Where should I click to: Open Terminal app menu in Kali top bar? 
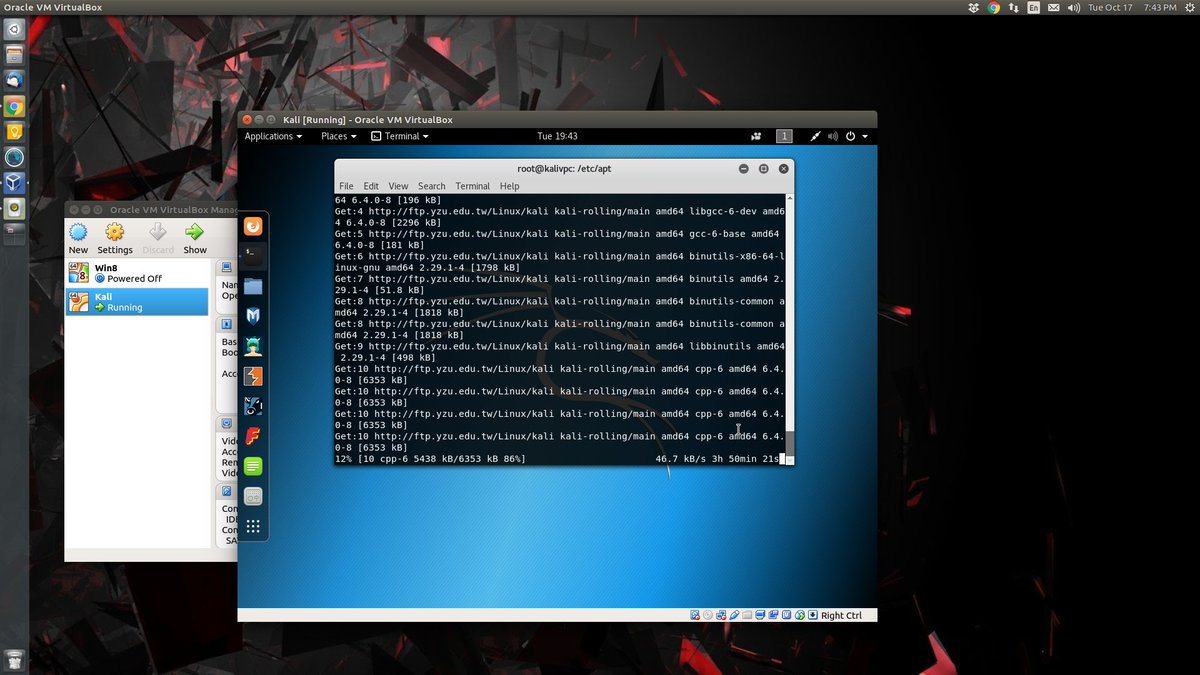click(x=400, y=136)
